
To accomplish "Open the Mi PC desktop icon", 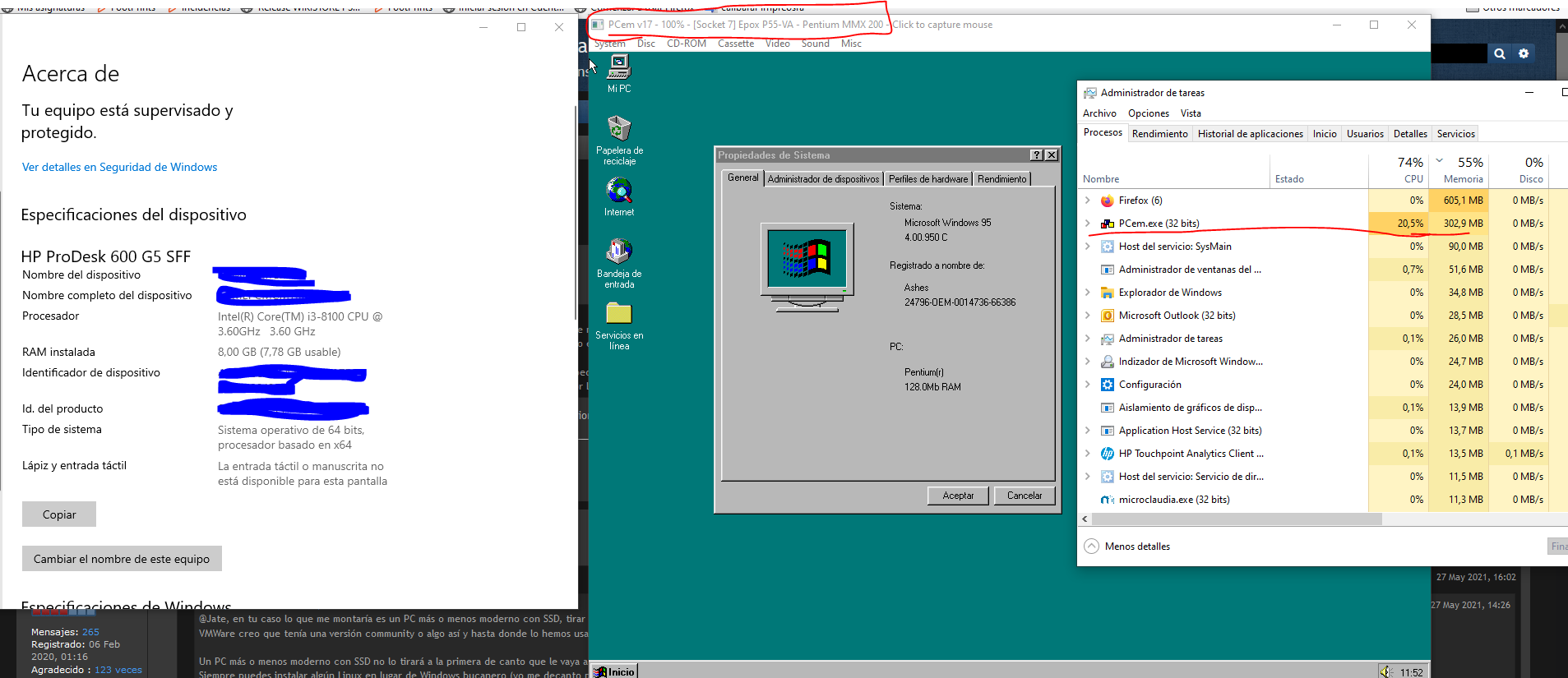I will 618,67.
